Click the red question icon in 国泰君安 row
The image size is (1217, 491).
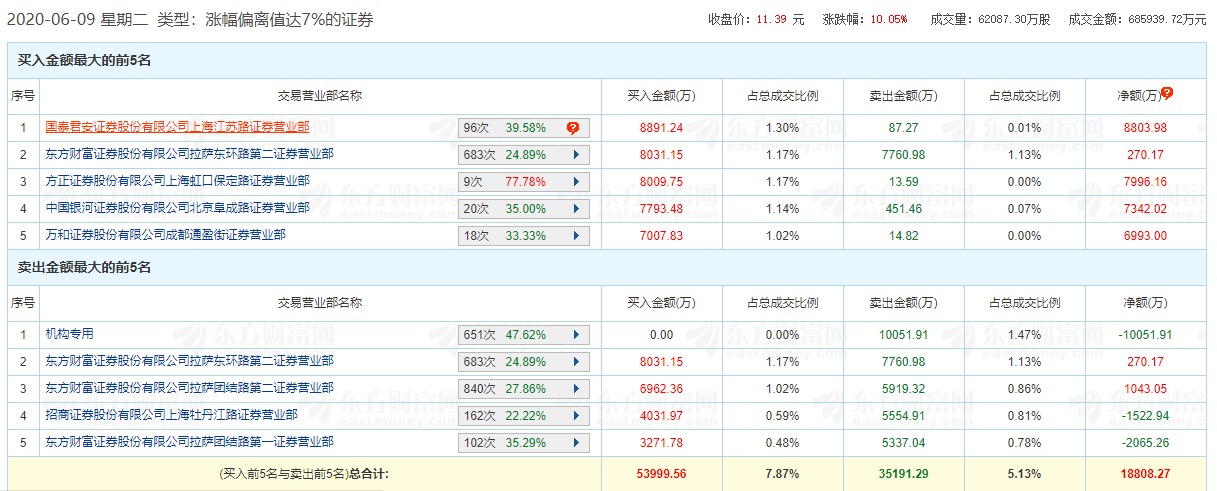point(573,128)
